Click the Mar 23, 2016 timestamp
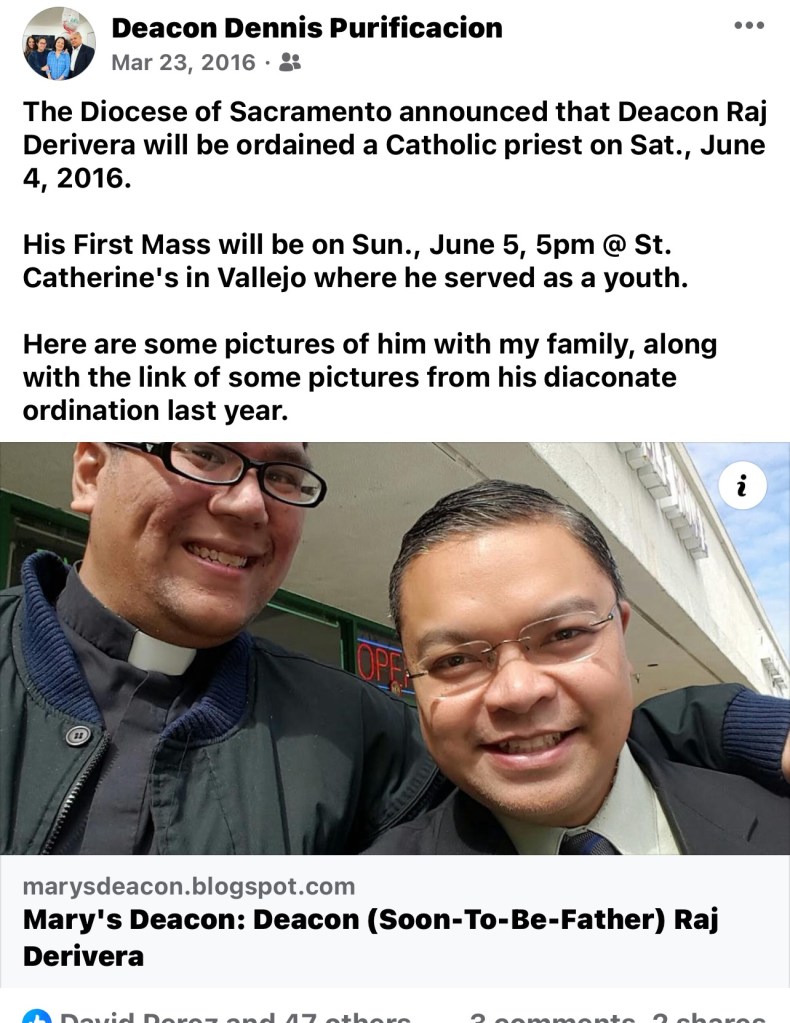 point(183,62)
